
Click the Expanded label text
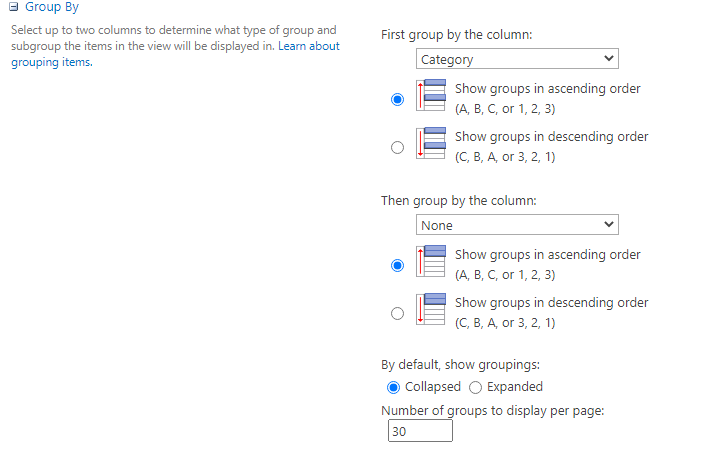pyautogui.click(x=515, y=387)
